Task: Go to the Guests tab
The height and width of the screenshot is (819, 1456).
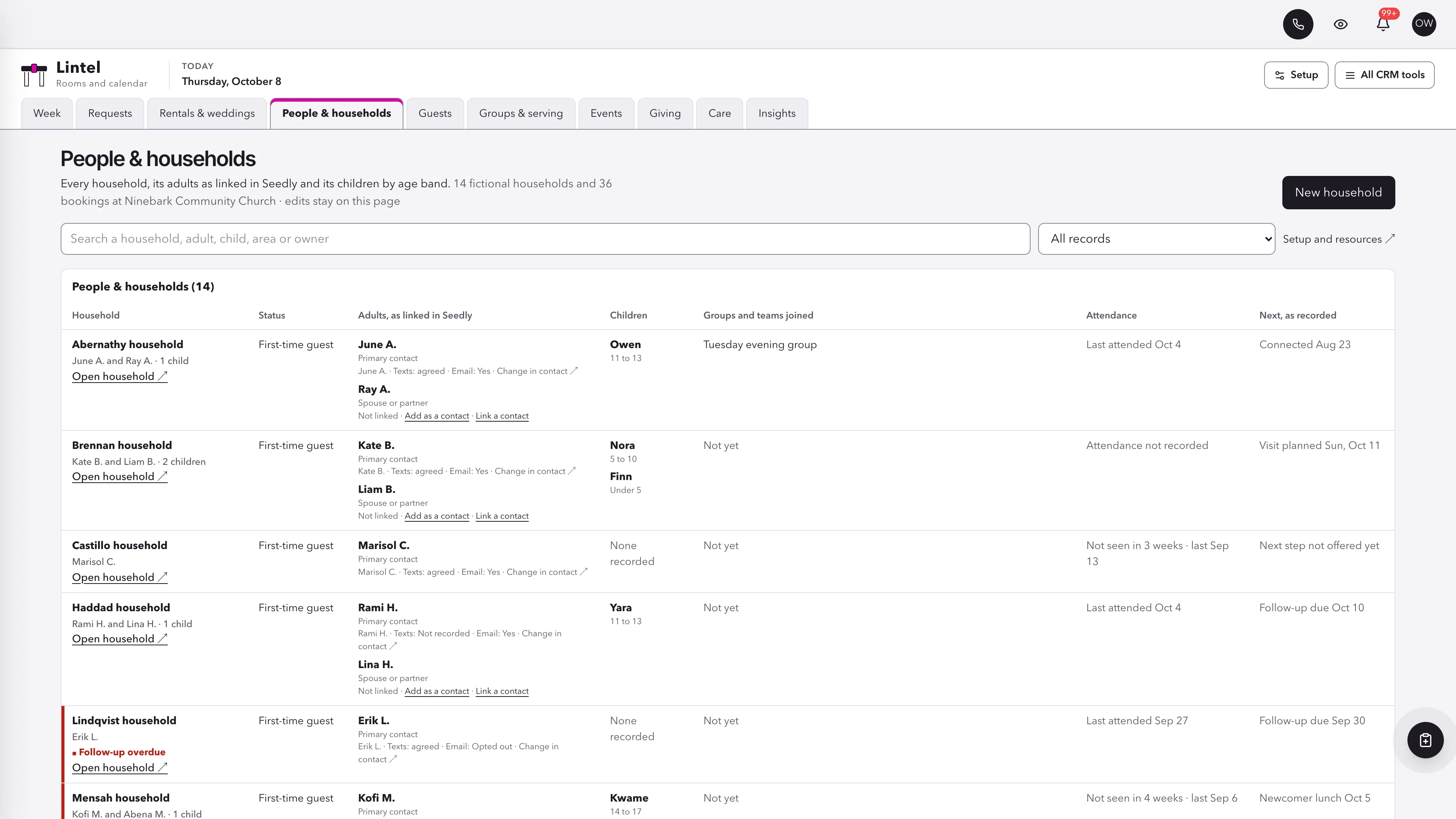Action: click(x=435, y=114)
